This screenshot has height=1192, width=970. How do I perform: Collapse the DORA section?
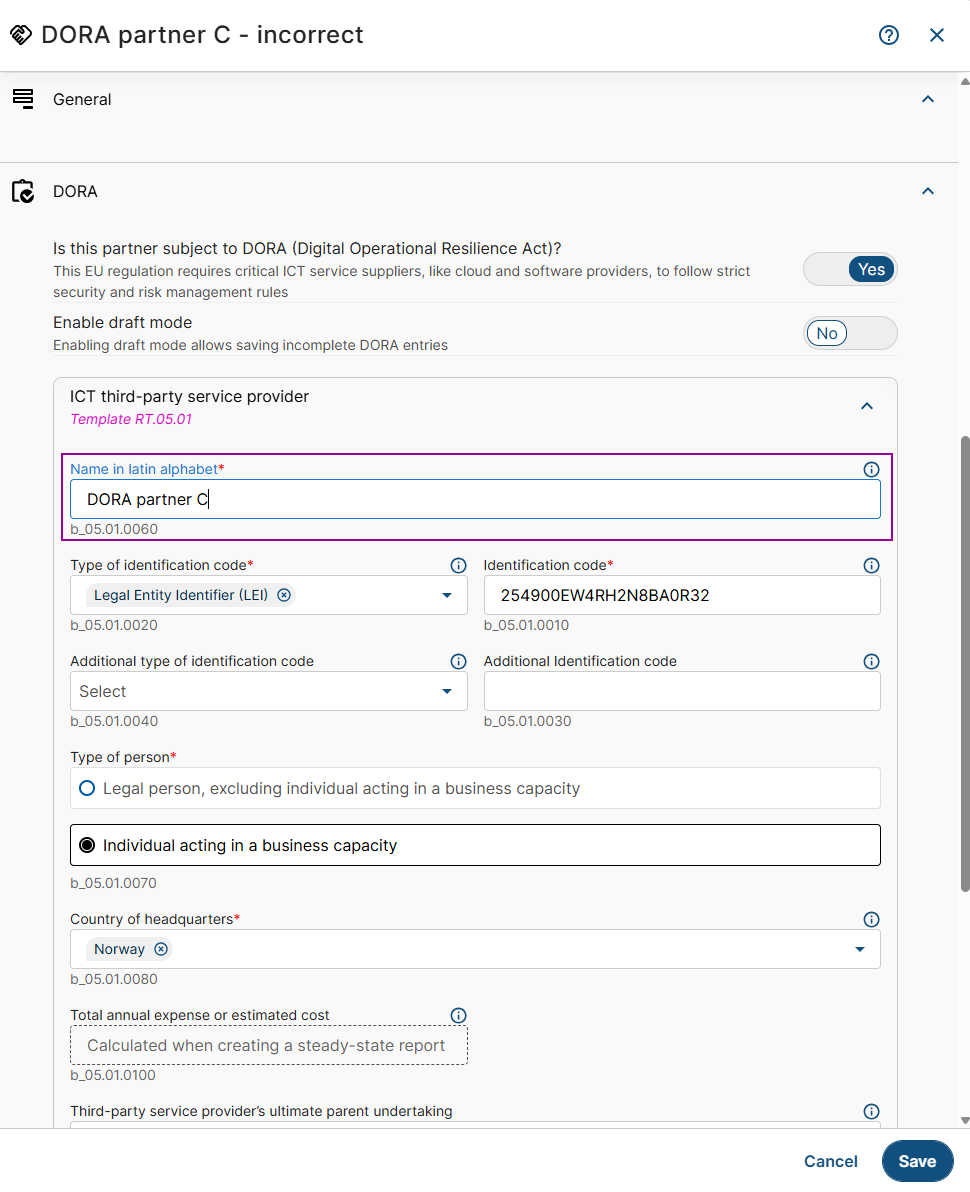(928, 191)
